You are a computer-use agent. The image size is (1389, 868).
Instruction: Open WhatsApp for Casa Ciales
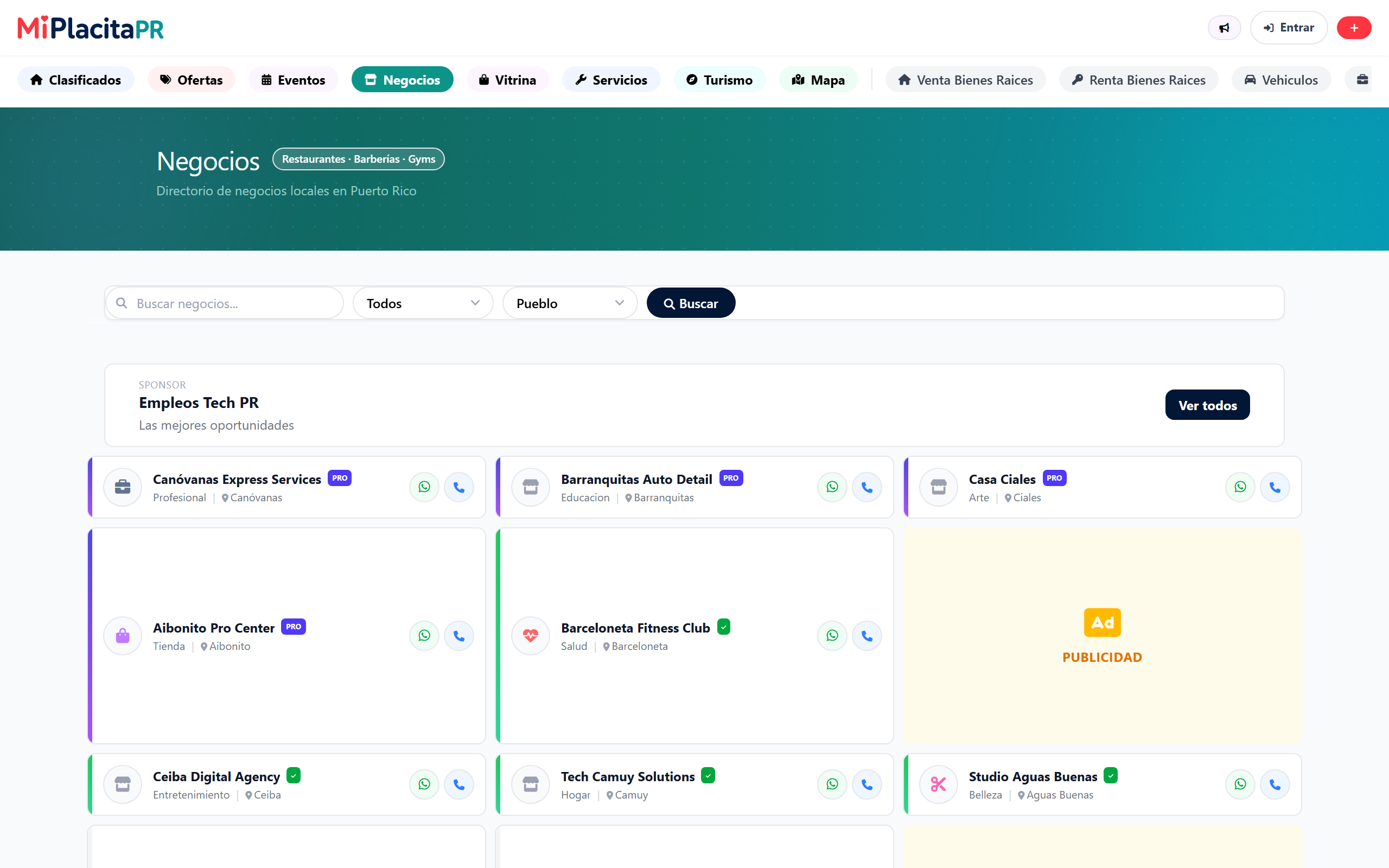click(1240, 487)
